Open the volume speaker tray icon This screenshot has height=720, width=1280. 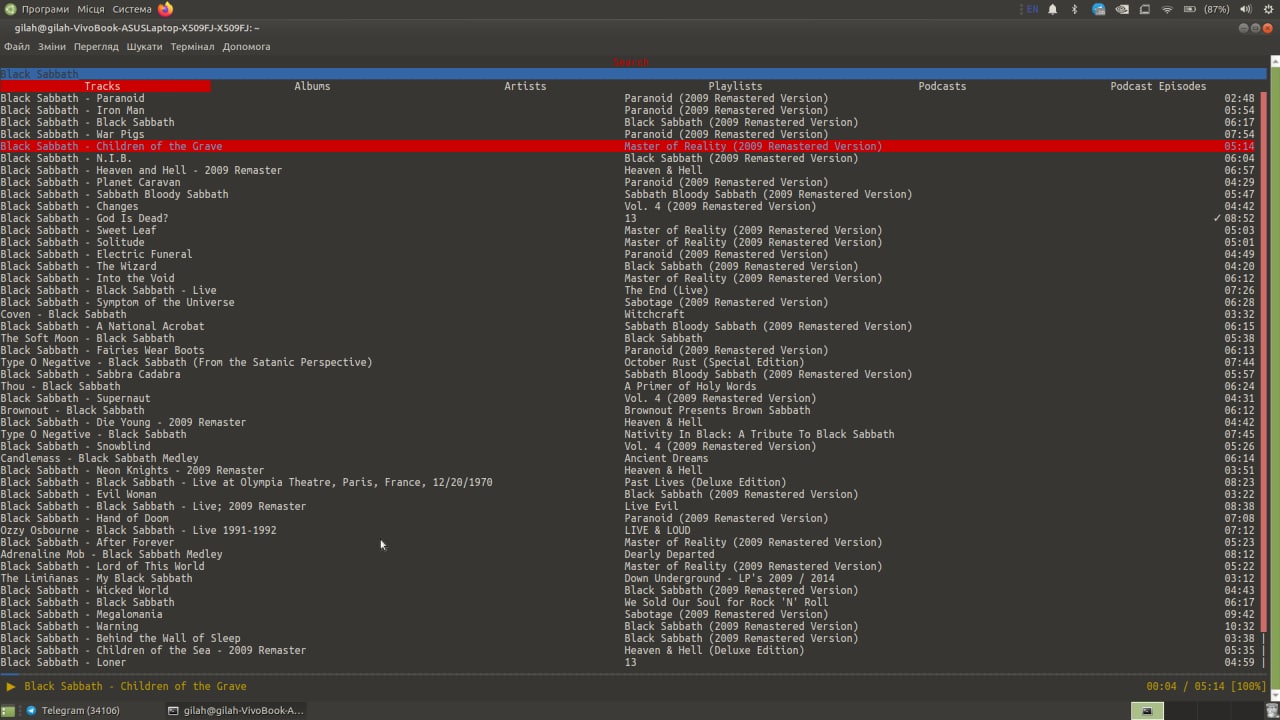coord(1246,9)
